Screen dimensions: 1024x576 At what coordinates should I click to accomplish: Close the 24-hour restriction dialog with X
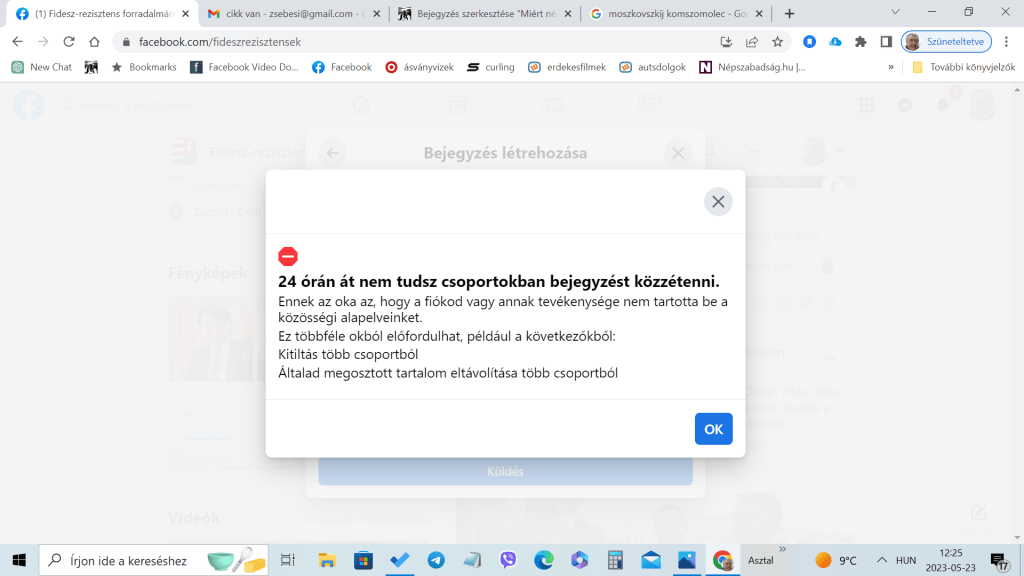717,202
